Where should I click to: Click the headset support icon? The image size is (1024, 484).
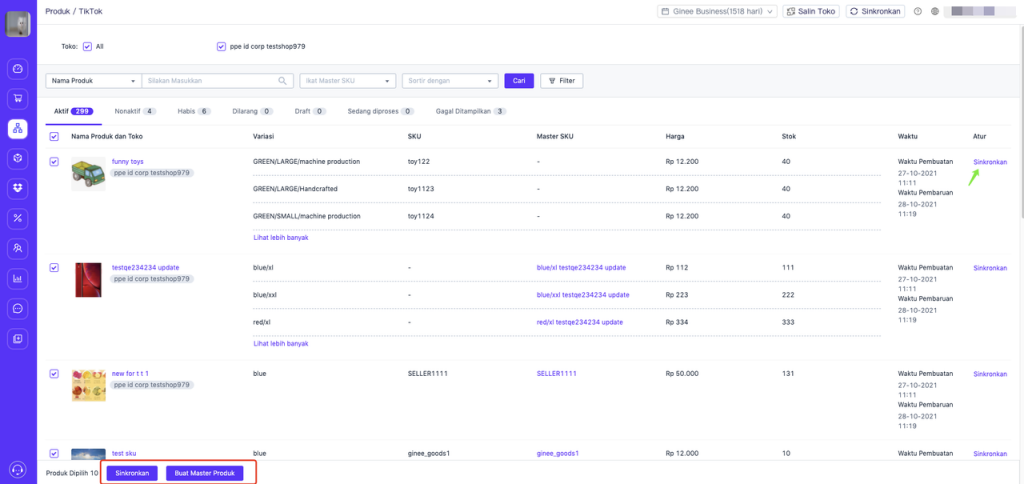(x=18, y=470)
